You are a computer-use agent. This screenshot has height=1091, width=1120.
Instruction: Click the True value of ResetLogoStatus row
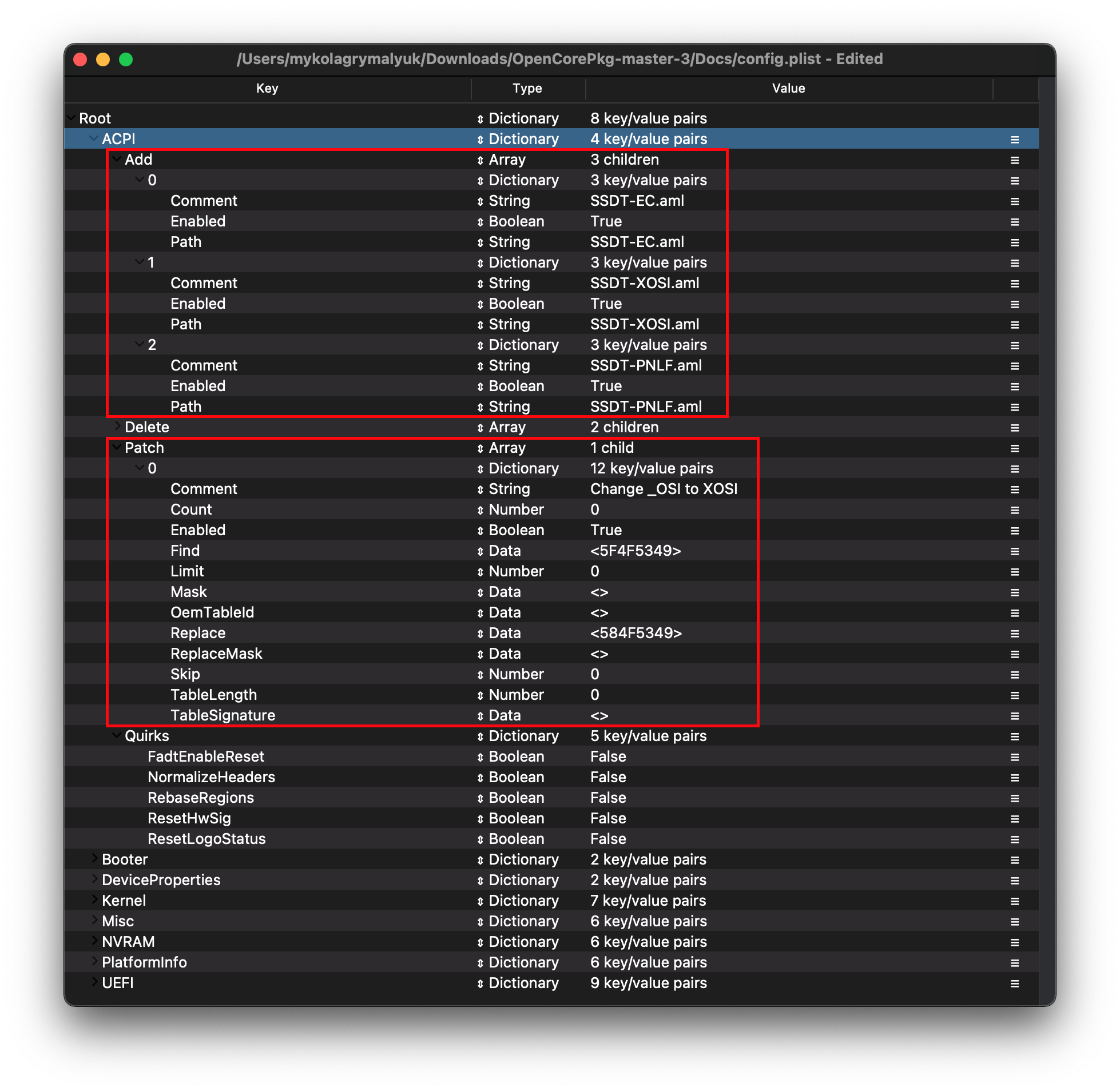pyautogui.click(x=607, y=839)
